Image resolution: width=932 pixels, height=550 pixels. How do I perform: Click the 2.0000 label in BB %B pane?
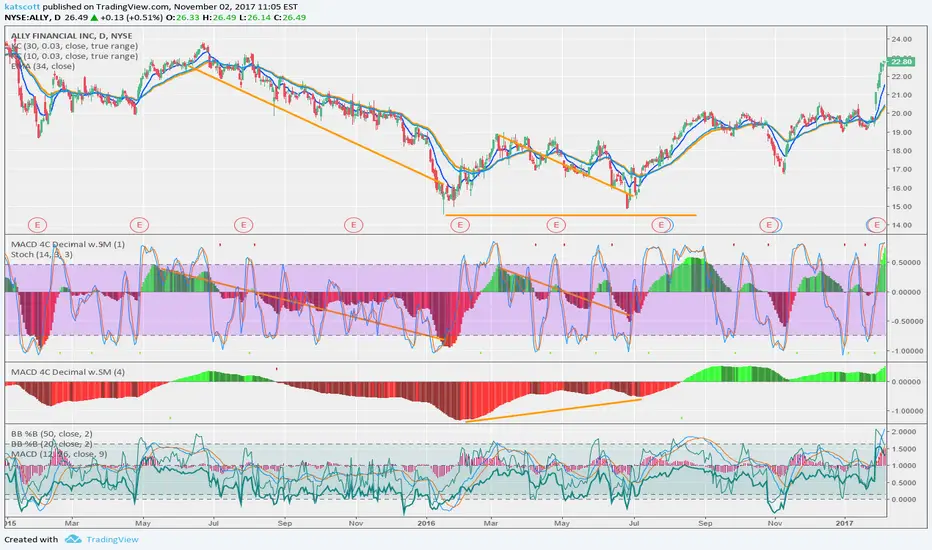point(903,432)
